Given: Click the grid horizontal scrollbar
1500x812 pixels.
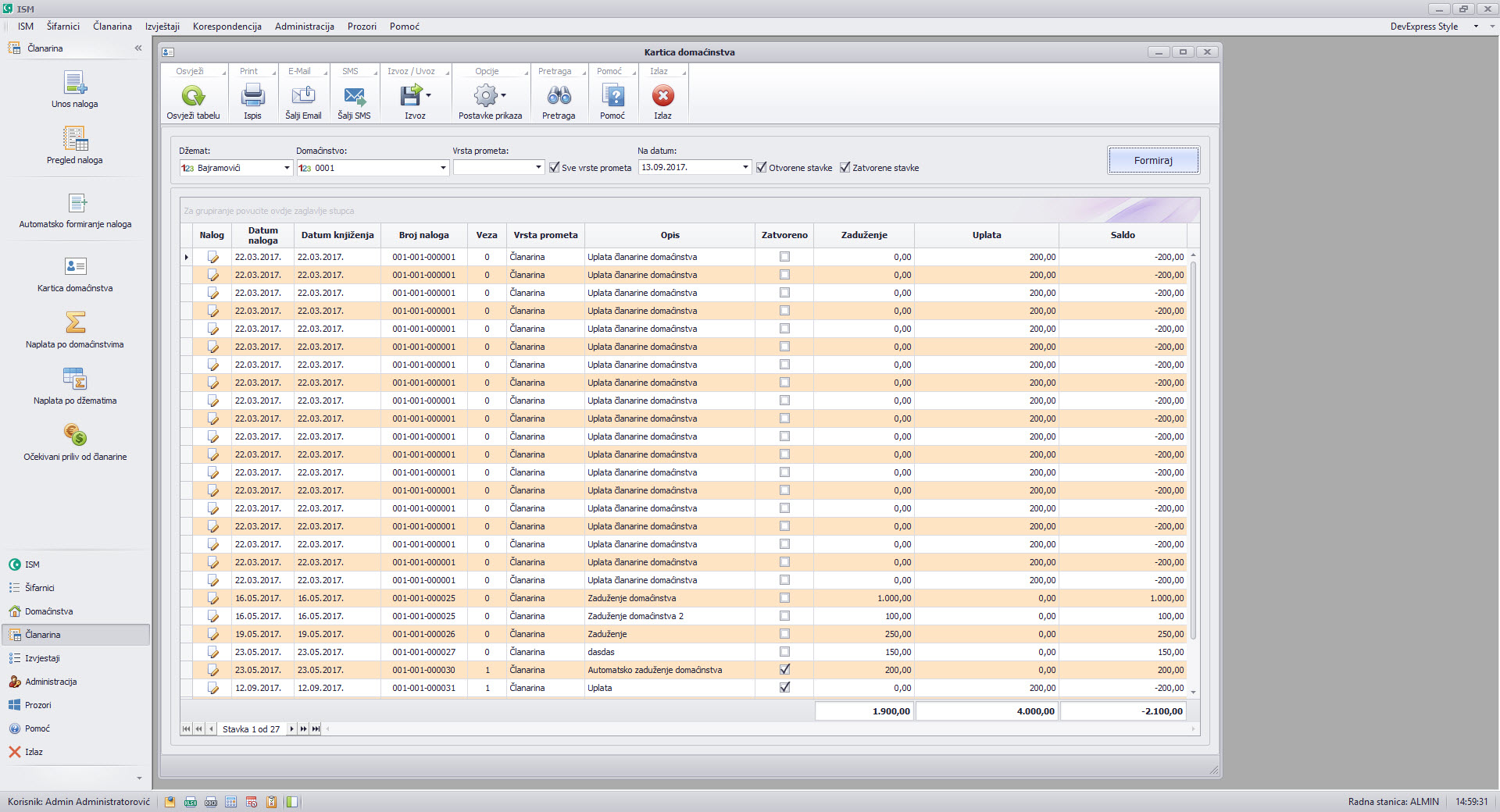Looking at the screenshot, I should coord(760,729).
